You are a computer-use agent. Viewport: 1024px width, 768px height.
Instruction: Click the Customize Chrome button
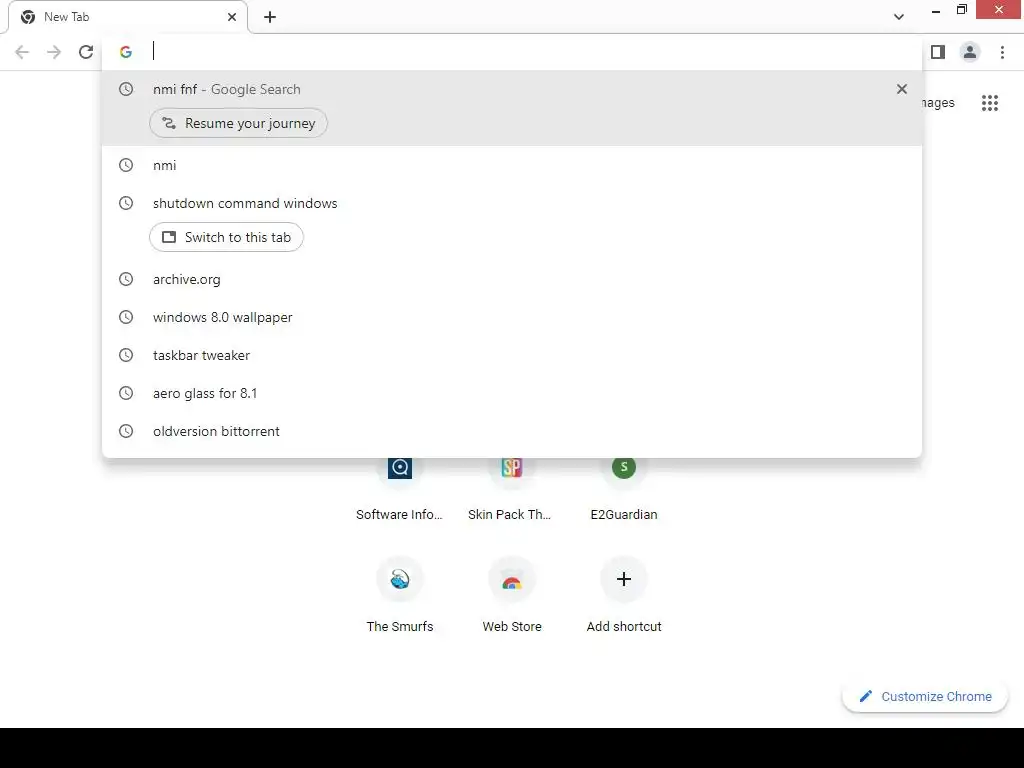925,697
